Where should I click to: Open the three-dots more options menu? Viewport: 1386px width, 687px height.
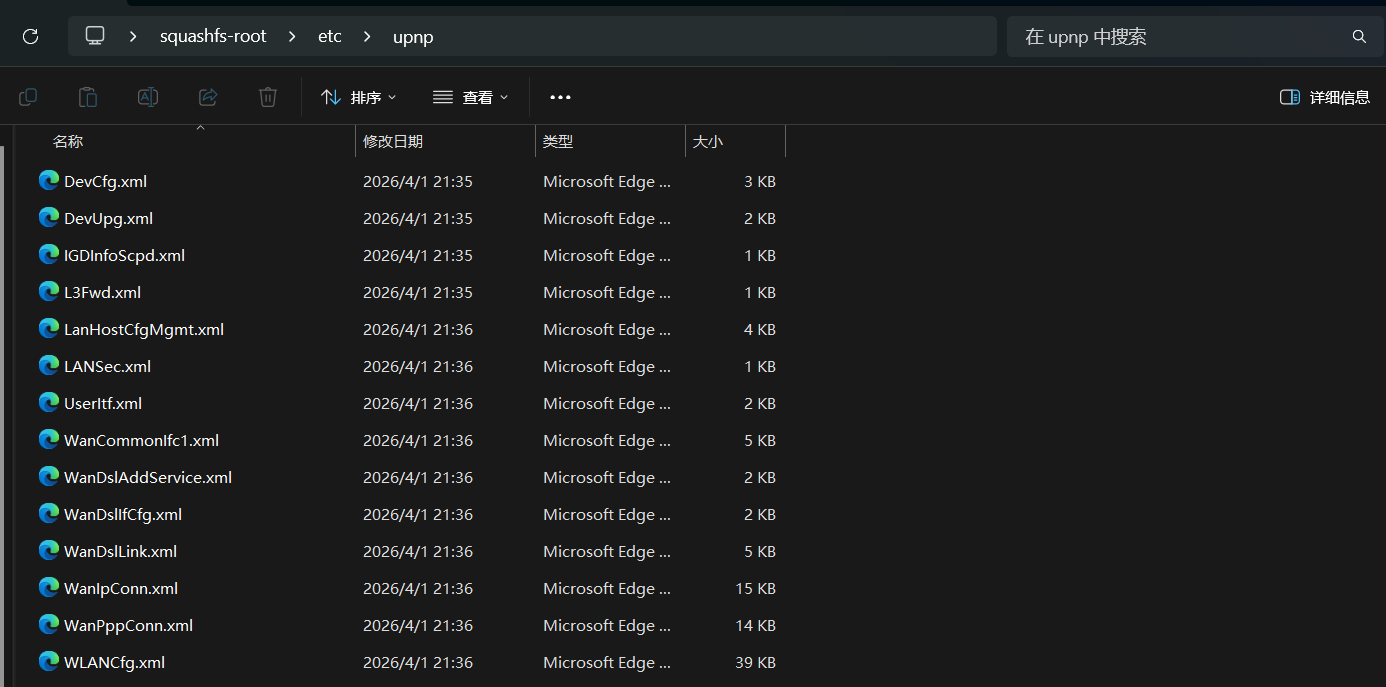pyautogui.click(x=560, y=97)
